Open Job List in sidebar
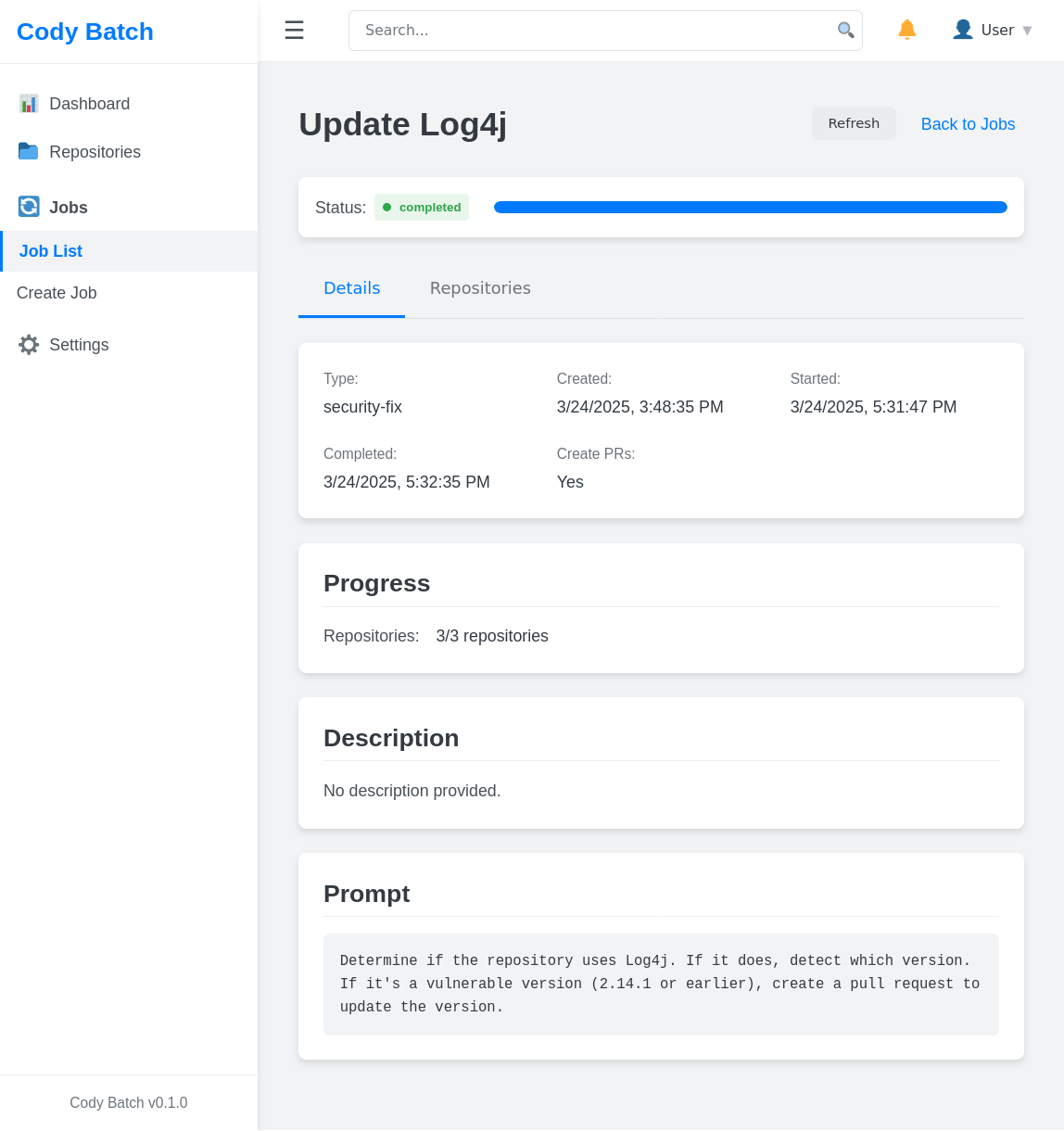 pyautogui.click(x=51, y=251)
